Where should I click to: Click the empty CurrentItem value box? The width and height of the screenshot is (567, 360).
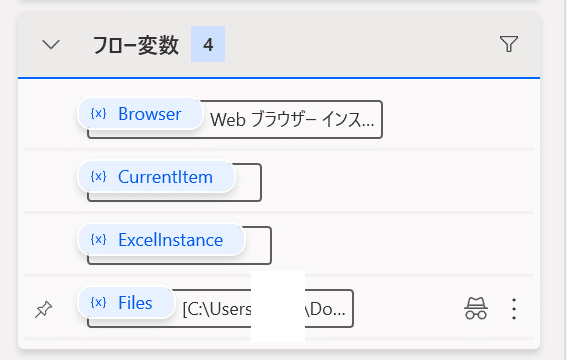click(248, 183)
